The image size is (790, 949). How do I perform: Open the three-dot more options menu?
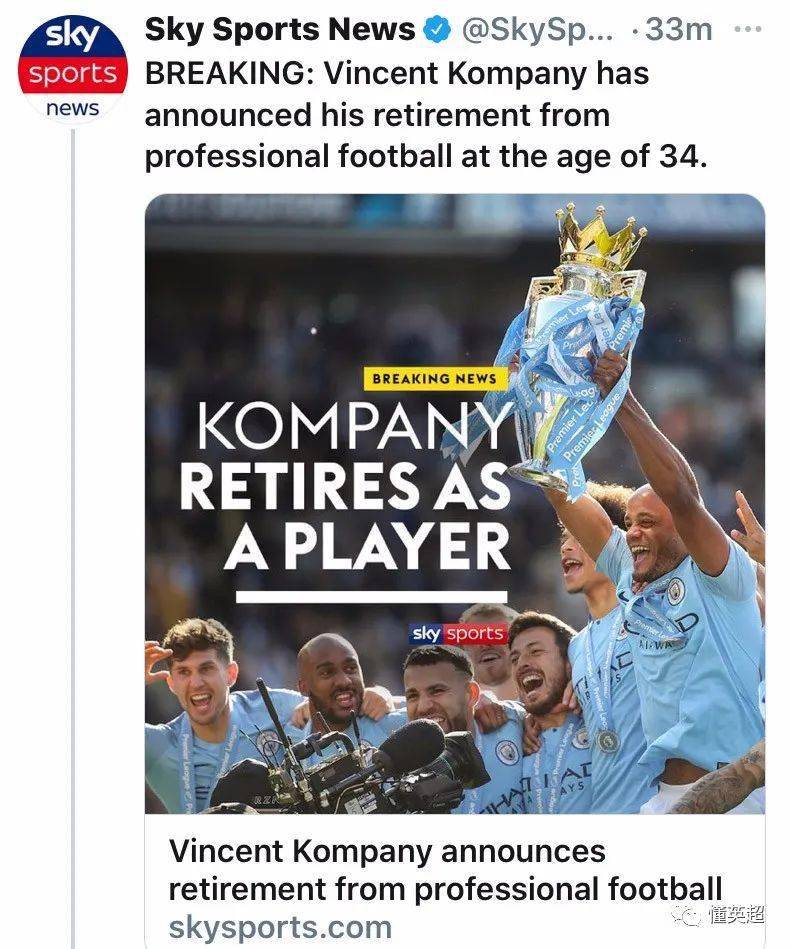(747, 30)
